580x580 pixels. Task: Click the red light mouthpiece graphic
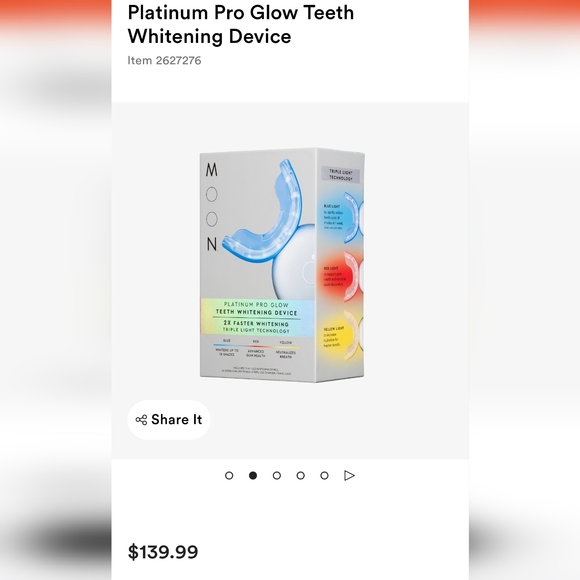point(353,276)
